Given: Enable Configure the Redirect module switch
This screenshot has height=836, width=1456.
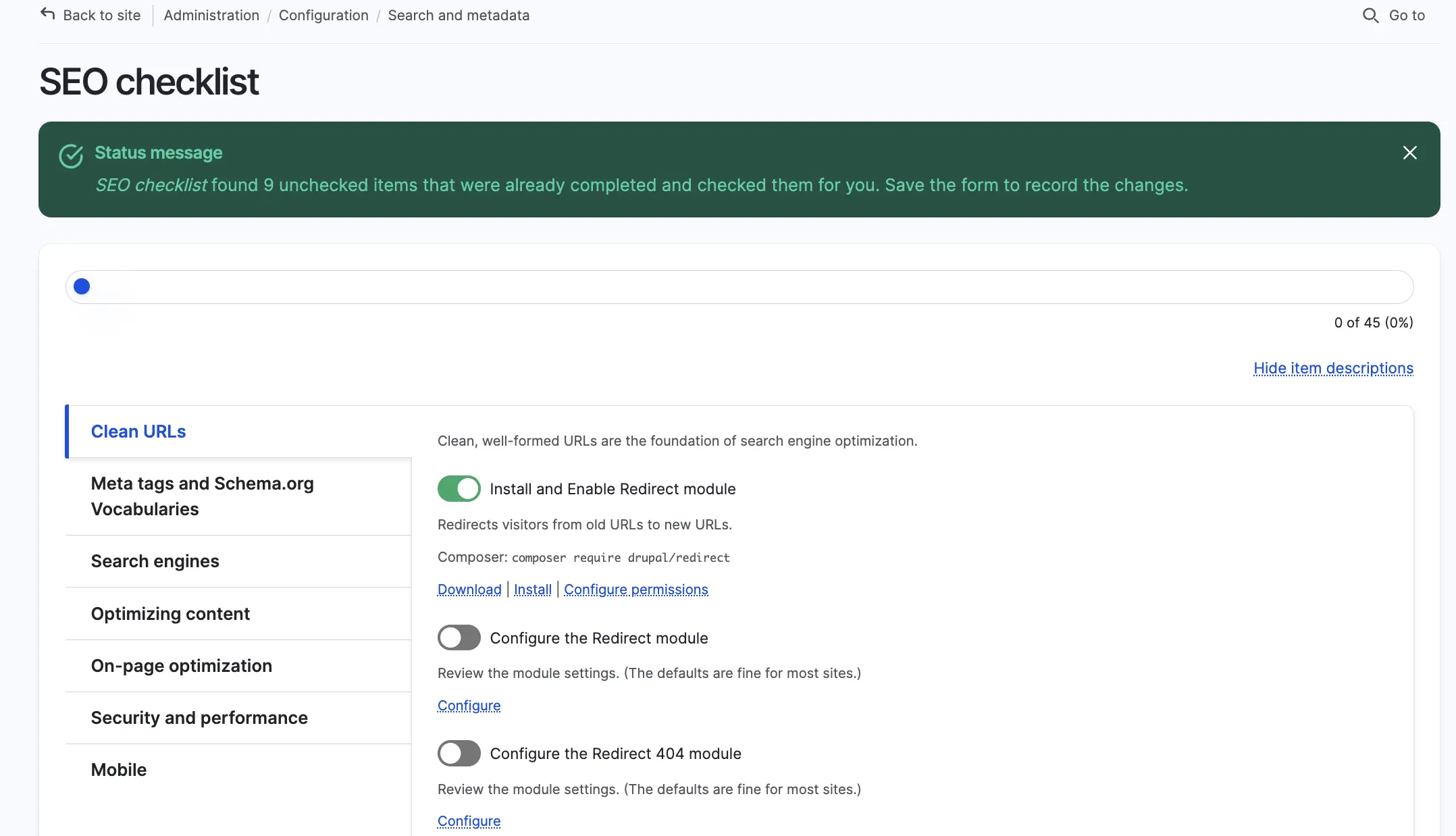Looking at the screenshot, I should 459,637.
